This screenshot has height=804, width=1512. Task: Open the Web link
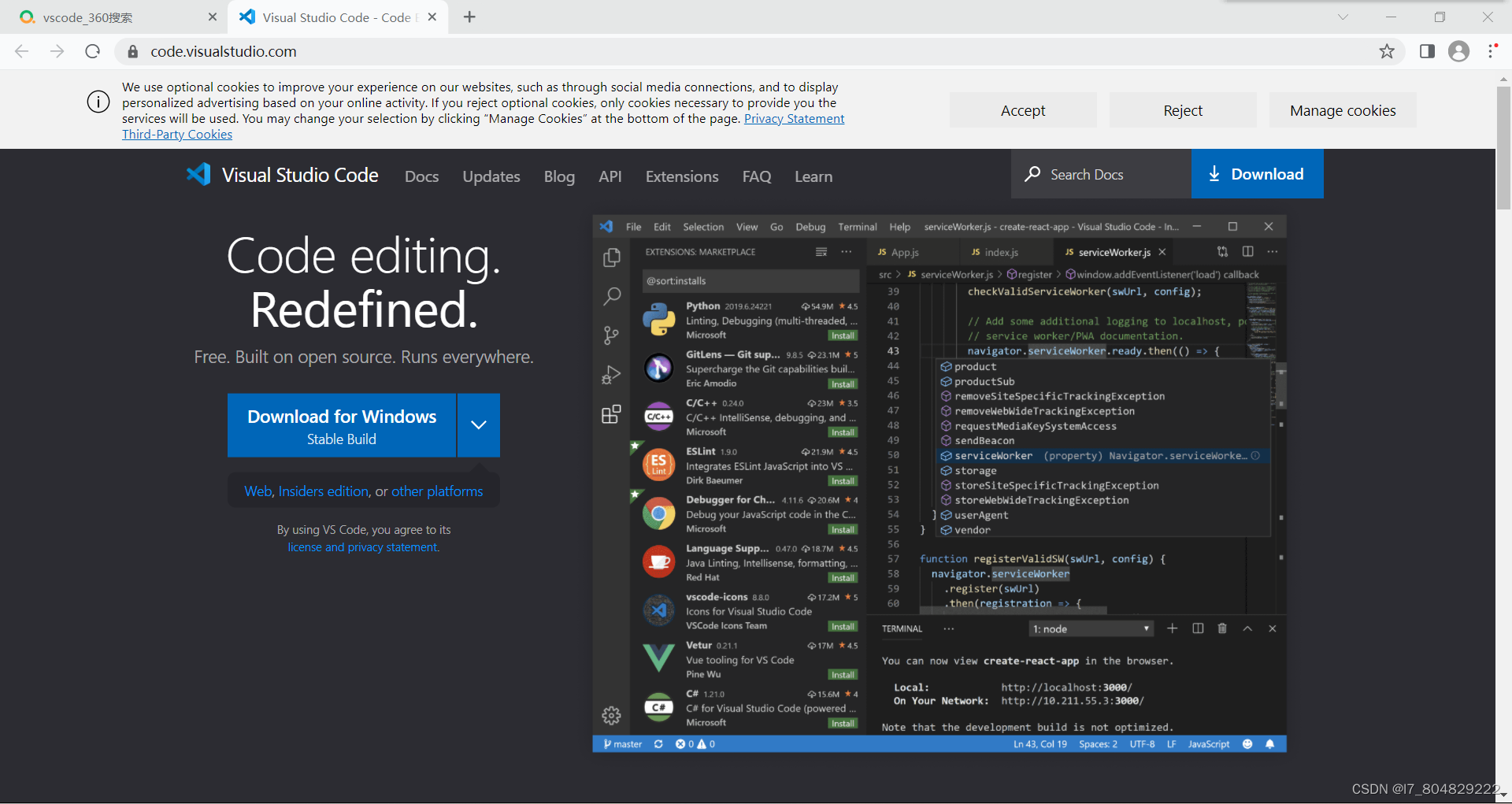[x=258, y=491]
